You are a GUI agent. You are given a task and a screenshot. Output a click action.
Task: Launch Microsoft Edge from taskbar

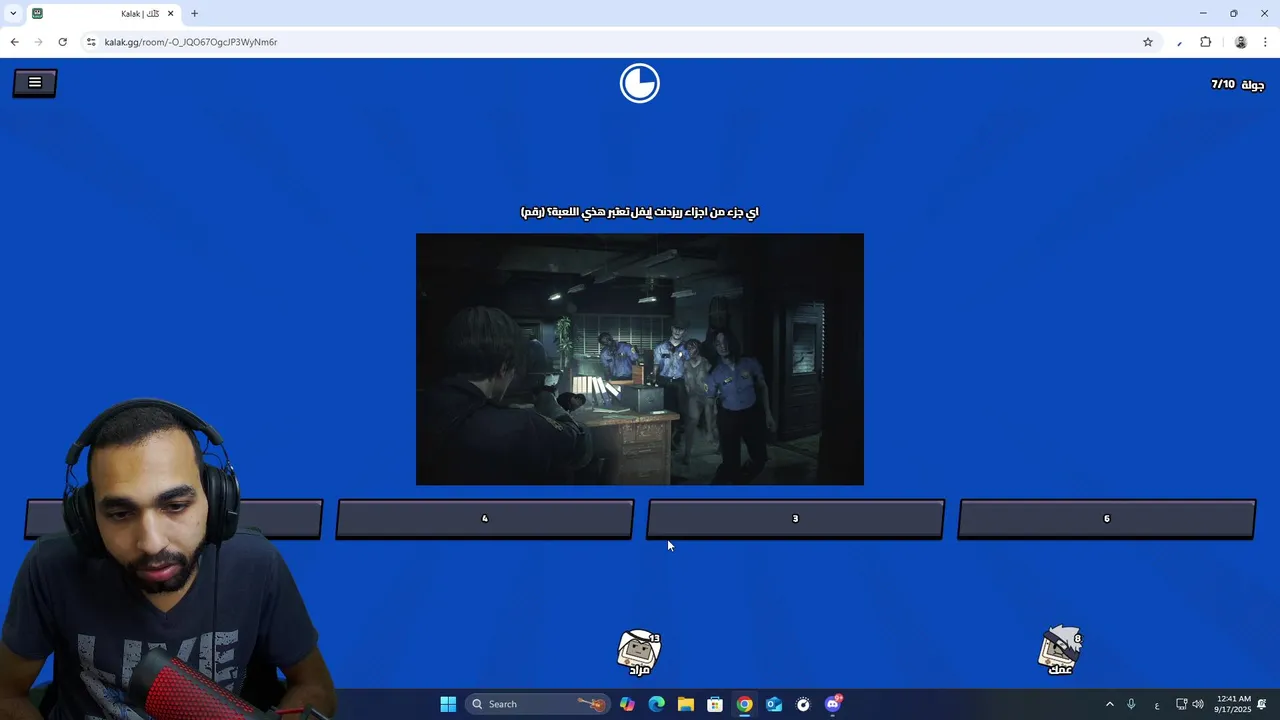[656, 704]
